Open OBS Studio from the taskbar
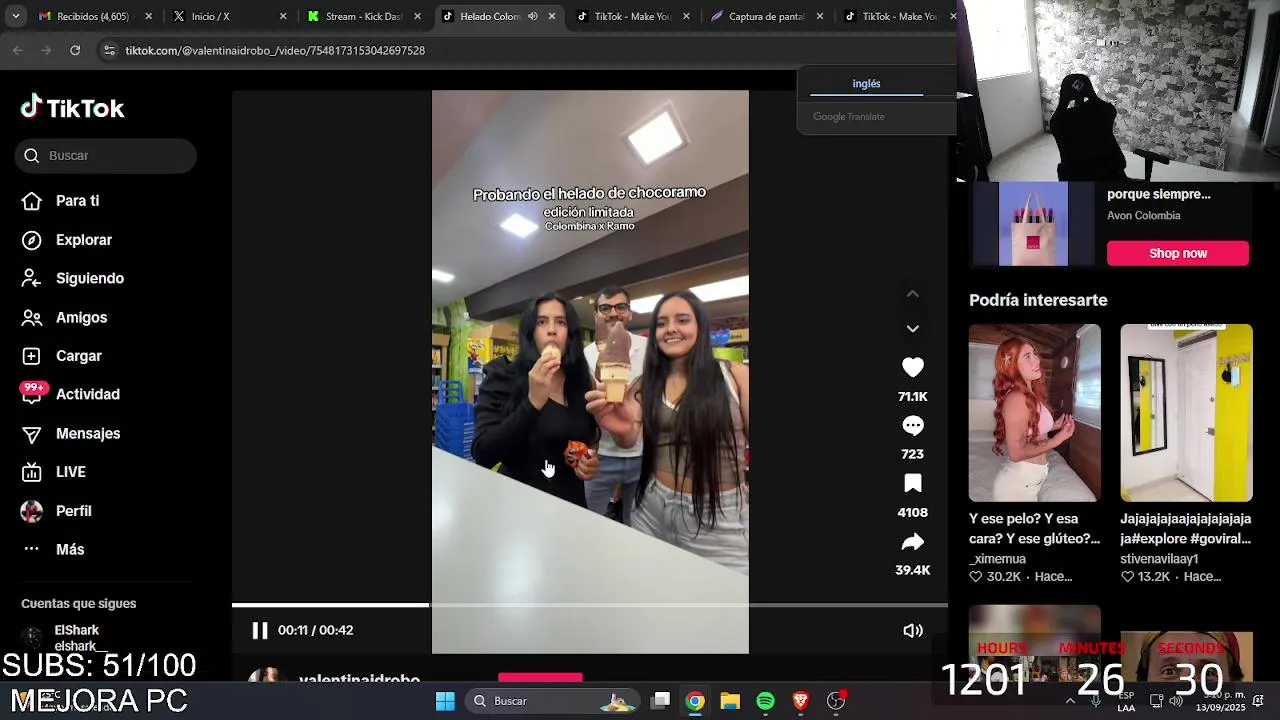 point(836,701)
